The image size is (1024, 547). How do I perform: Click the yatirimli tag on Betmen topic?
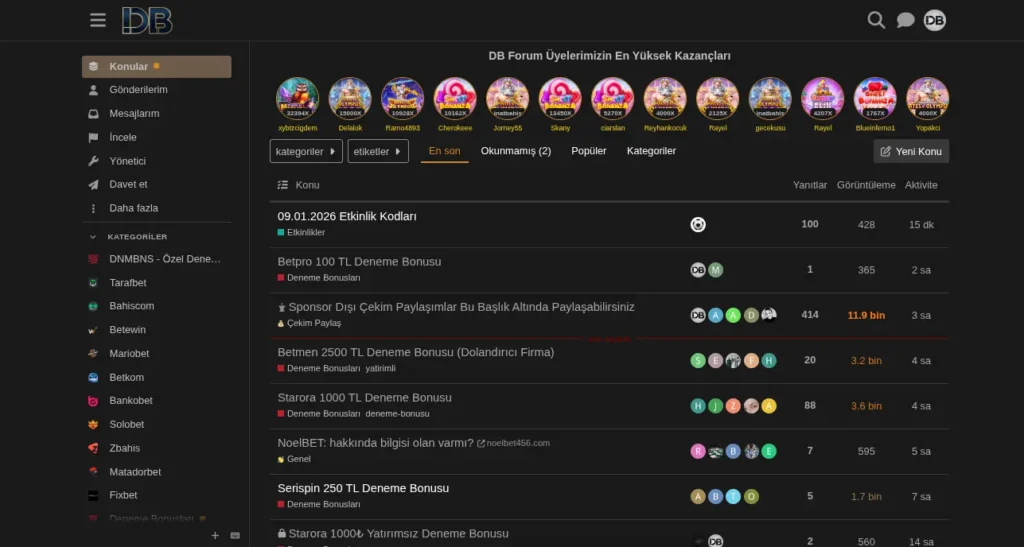(380, 368)
